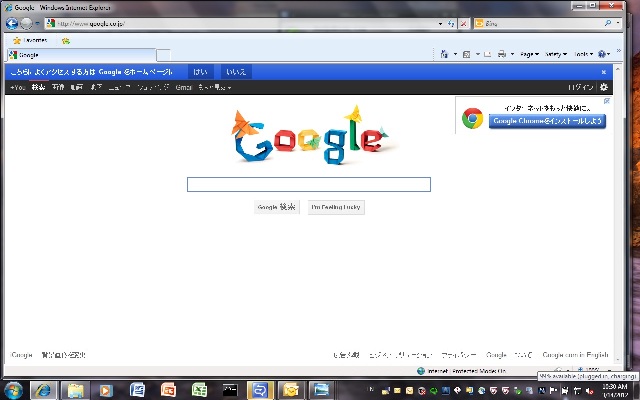640x400 pixels.
Task: Click the Read Mail icon in command bar
Action: click(487, 54)
